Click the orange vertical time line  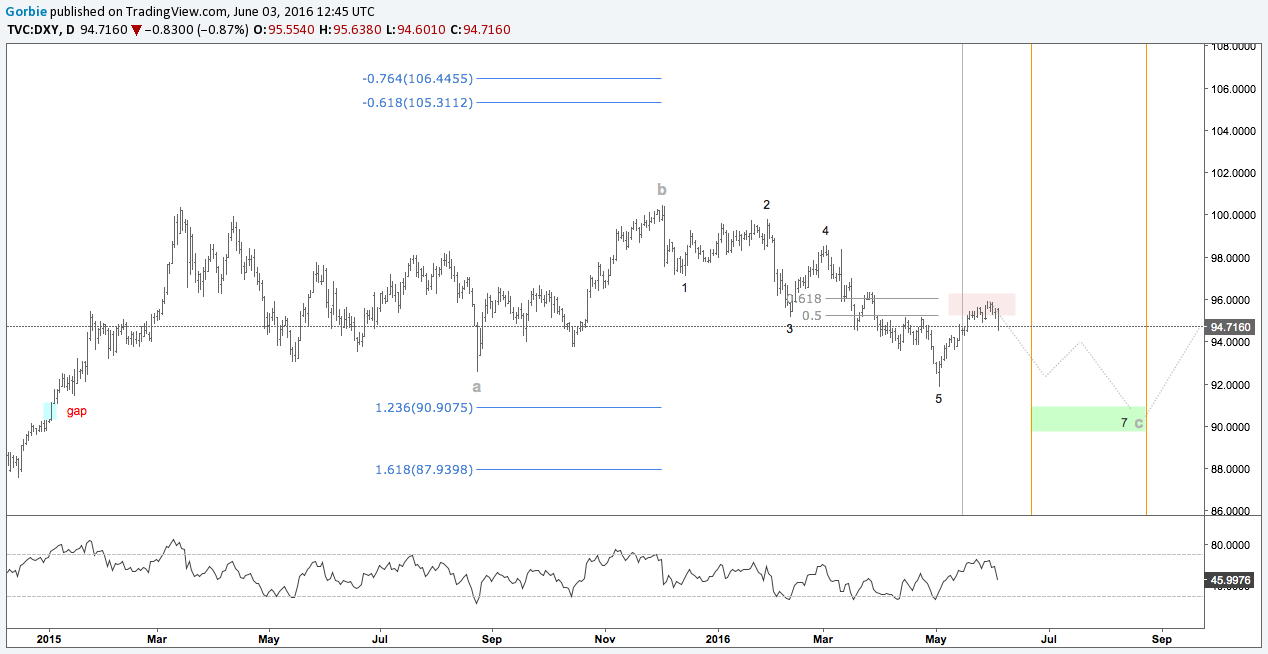click(x=1146, y=280)
